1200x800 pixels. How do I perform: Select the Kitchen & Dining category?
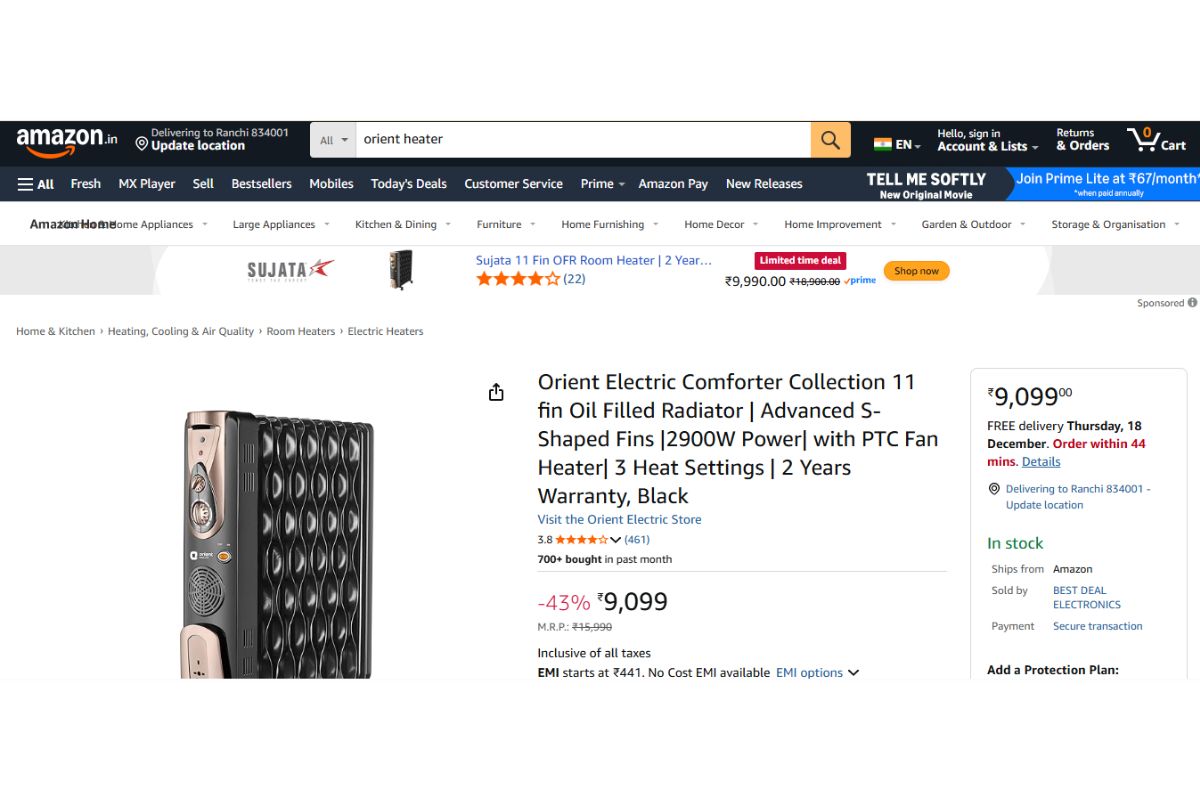(x=396, y=225)
